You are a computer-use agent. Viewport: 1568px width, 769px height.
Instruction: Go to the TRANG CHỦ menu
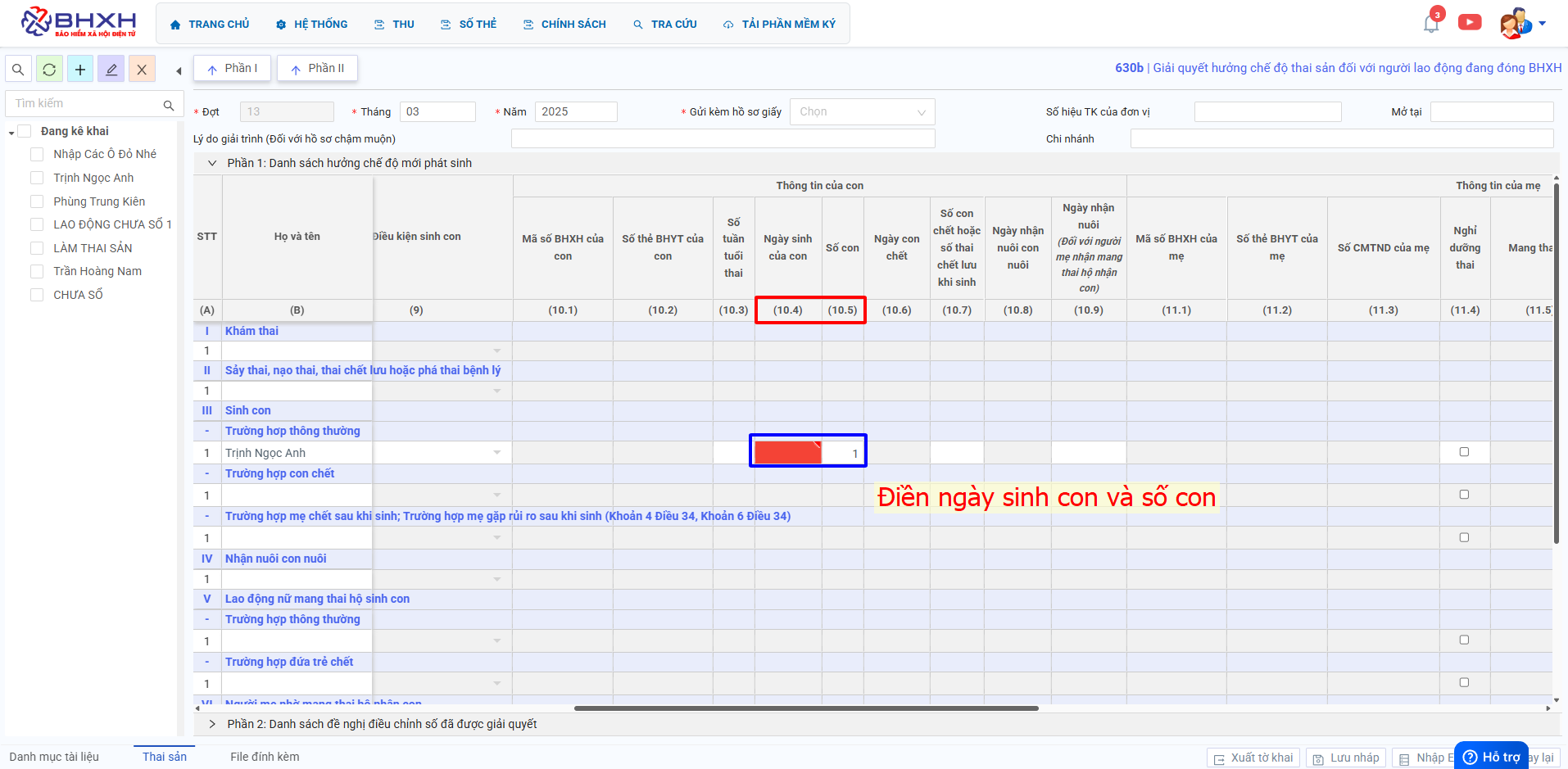(209, 25)
